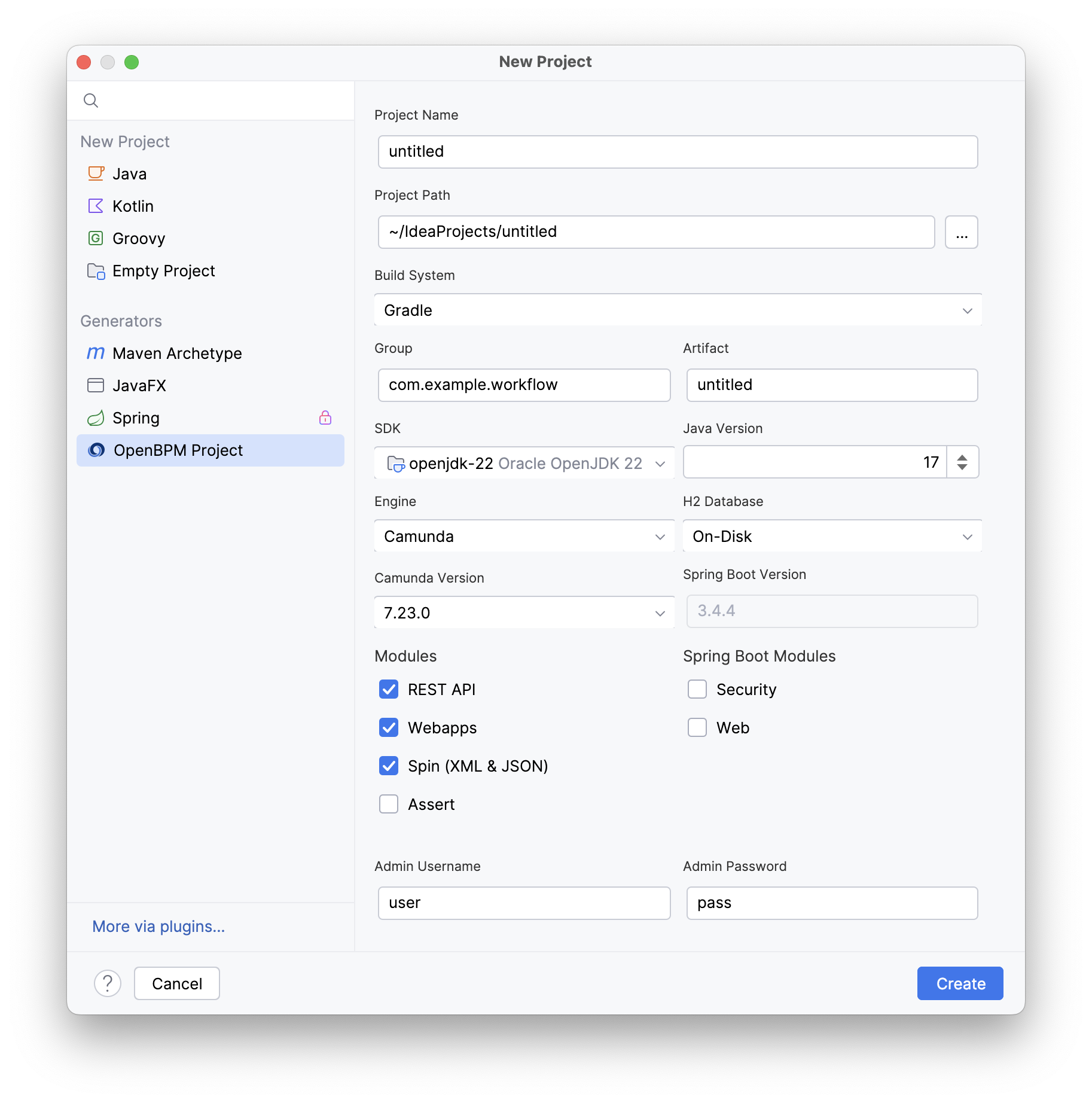1092x1103 pixels.
Task: Select the Java cup icon
Action: [96, 173]
